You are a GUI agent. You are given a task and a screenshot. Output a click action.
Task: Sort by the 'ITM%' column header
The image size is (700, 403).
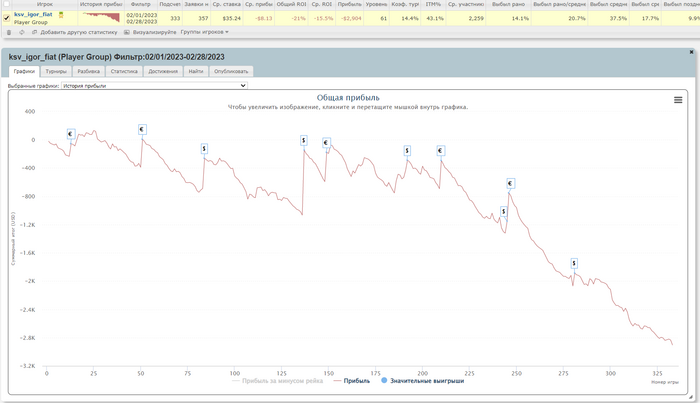coord(433,4)
